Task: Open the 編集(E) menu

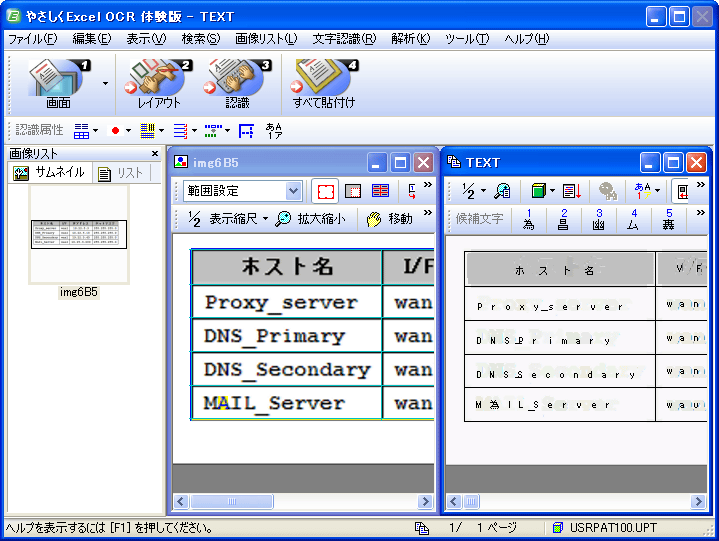Action: pyautogui.click(x=92, y=39)
